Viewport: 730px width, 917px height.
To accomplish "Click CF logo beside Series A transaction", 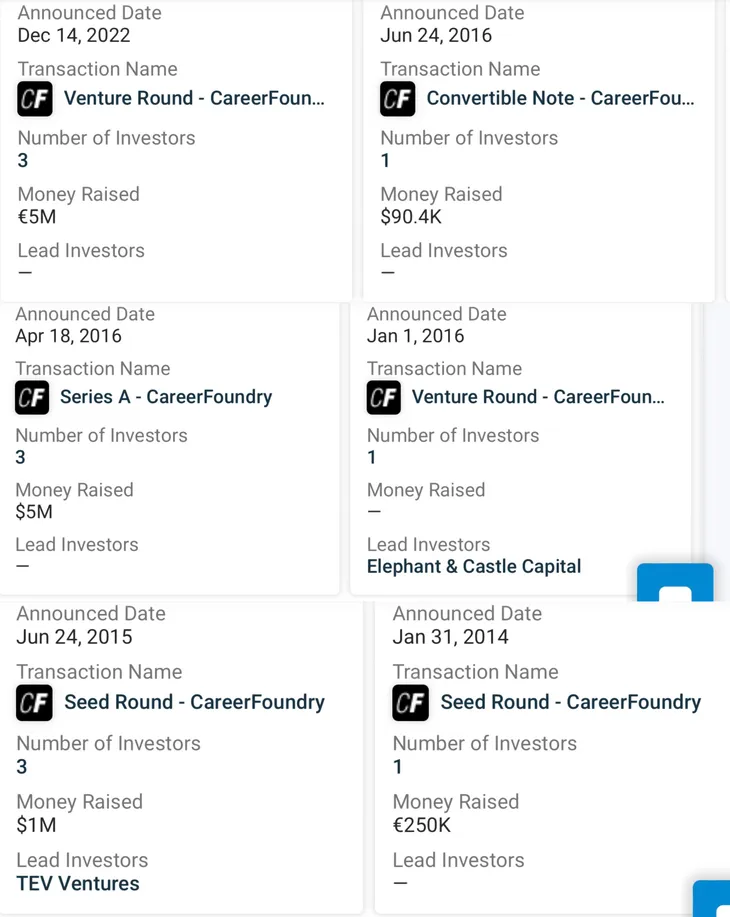I will pyautogui.click(x=32, y=398).
